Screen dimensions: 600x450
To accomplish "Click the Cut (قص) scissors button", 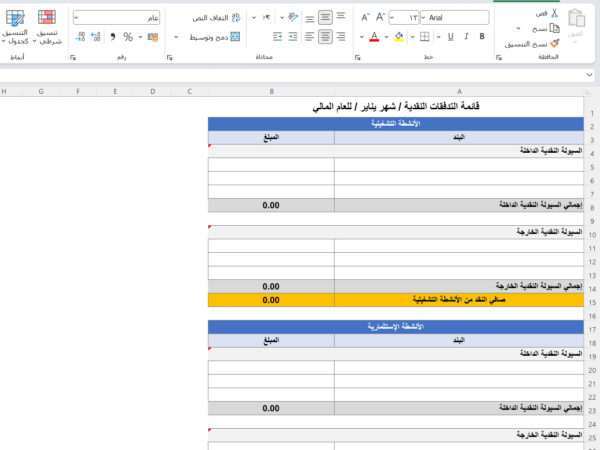I will [548, 14].
